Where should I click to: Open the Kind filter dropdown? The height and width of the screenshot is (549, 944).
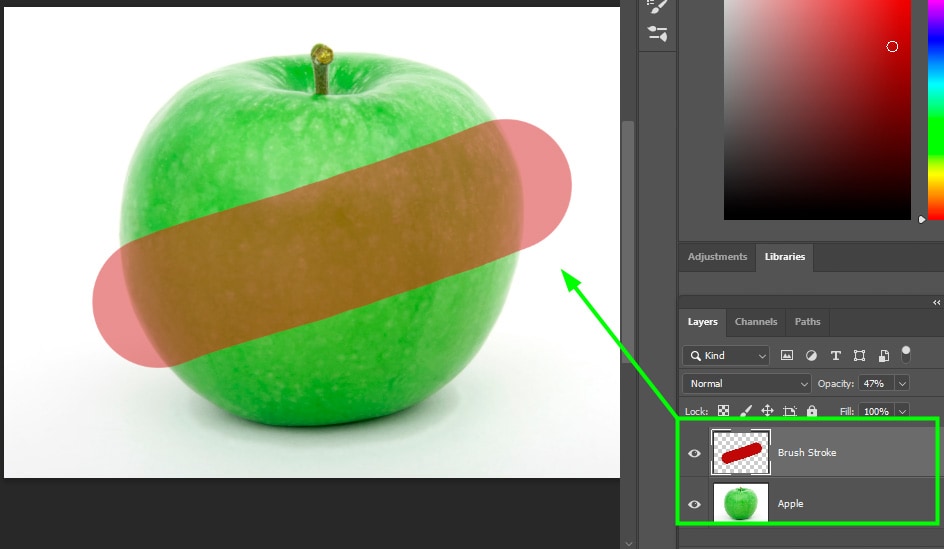[x=726, y=356]
